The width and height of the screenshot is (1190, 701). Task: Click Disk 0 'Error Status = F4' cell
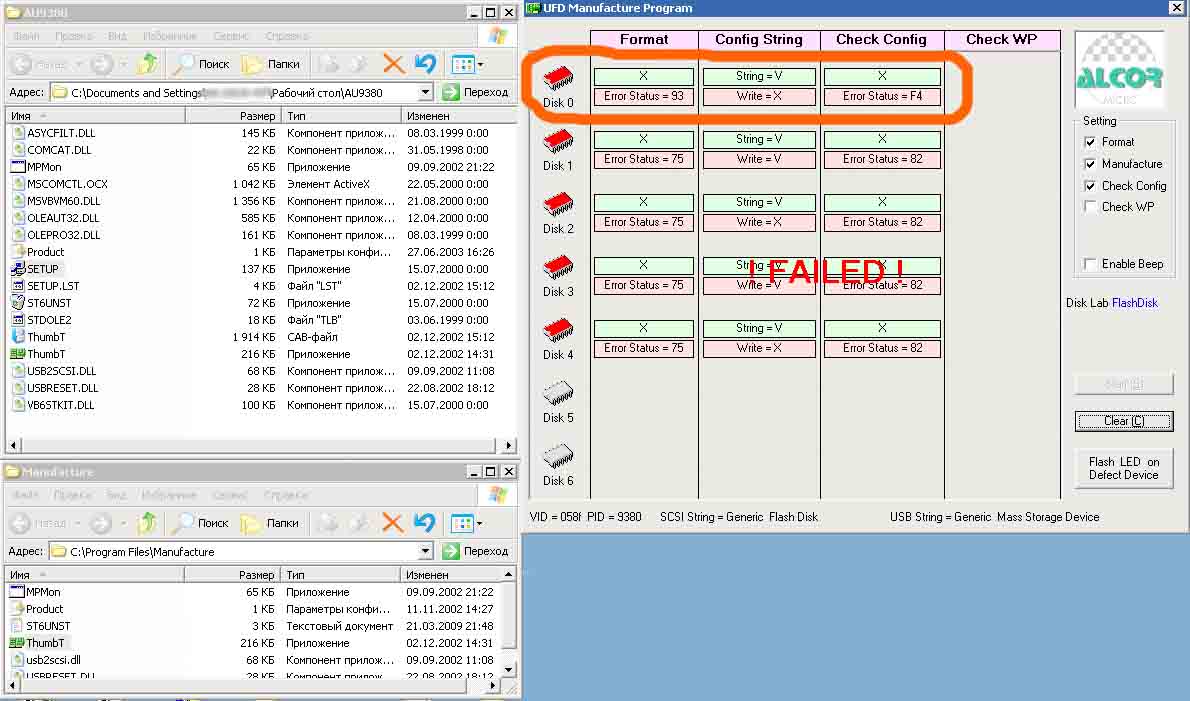[882, 96]
